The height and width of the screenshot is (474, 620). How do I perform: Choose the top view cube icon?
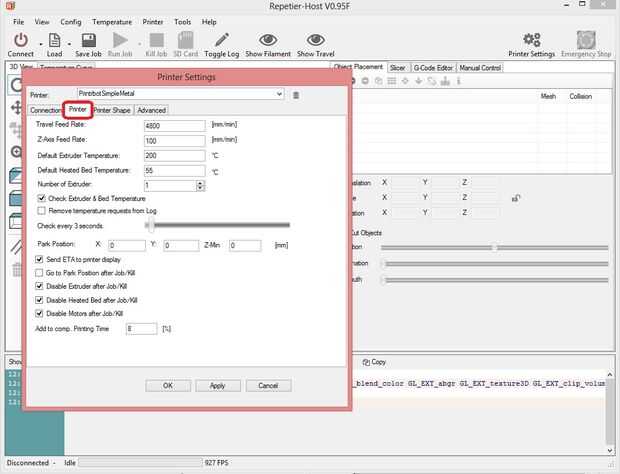pos(16,175)
